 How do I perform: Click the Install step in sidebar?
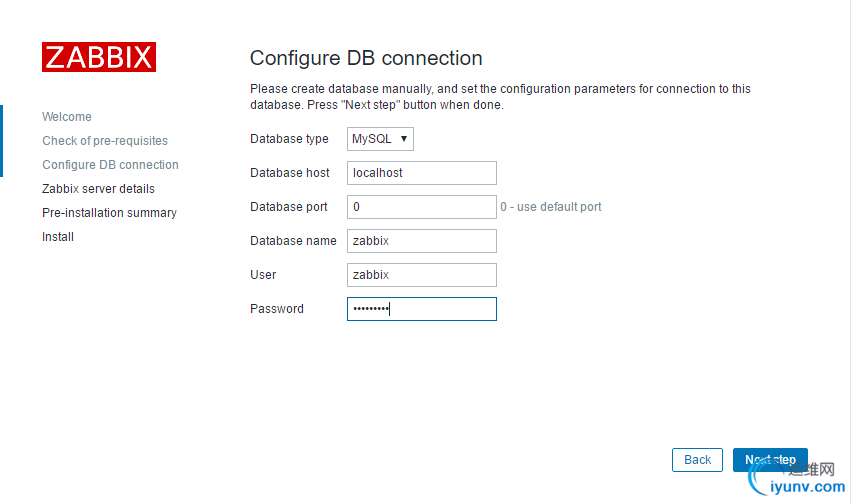58,237
